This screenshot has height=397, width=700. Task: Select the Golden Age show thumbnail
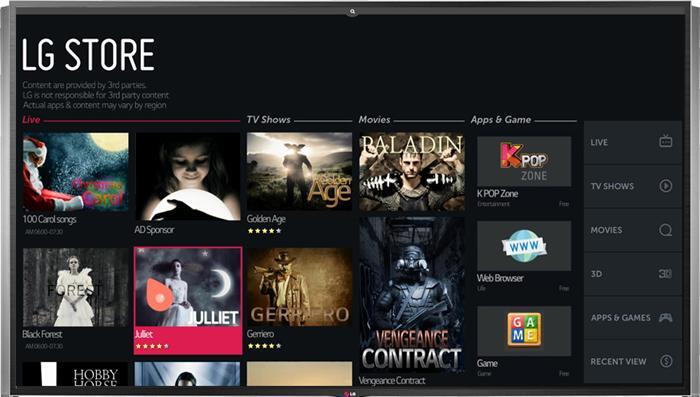[299, 171]
